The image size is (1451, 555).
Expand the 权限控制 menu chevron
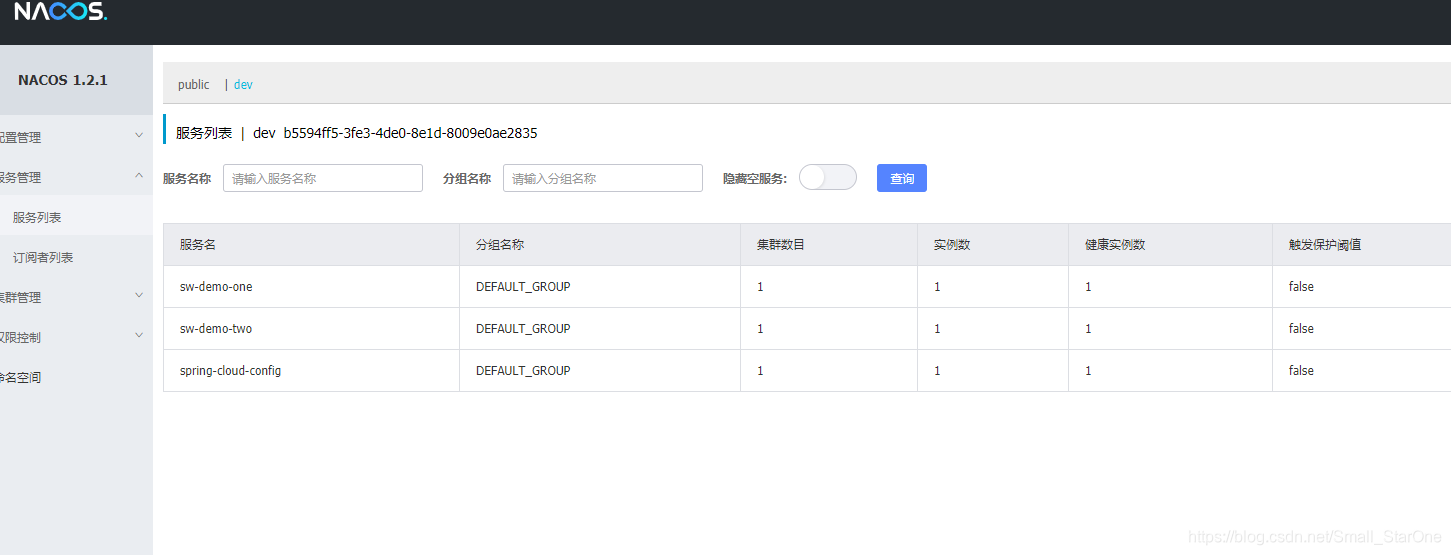[x=139, y=335]
